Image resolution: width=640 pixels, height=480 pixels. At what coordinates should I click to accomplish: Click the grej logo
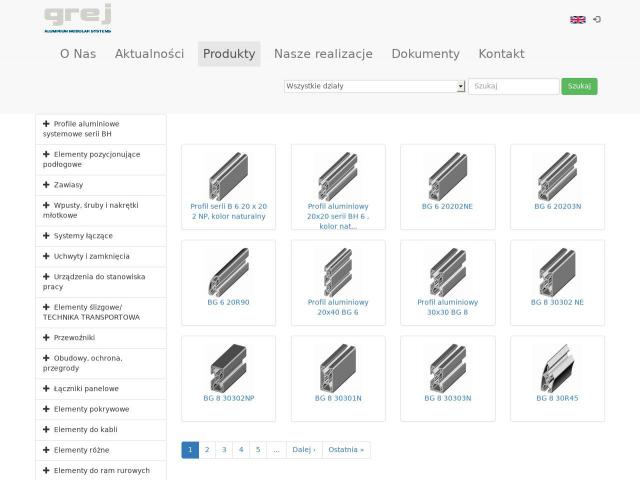pos(78,18)
